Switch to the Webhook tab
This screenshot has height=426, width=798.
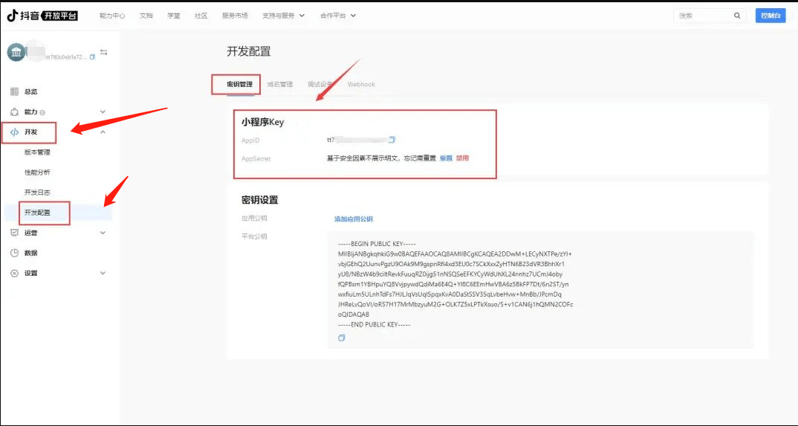click(x=361, y=85)
